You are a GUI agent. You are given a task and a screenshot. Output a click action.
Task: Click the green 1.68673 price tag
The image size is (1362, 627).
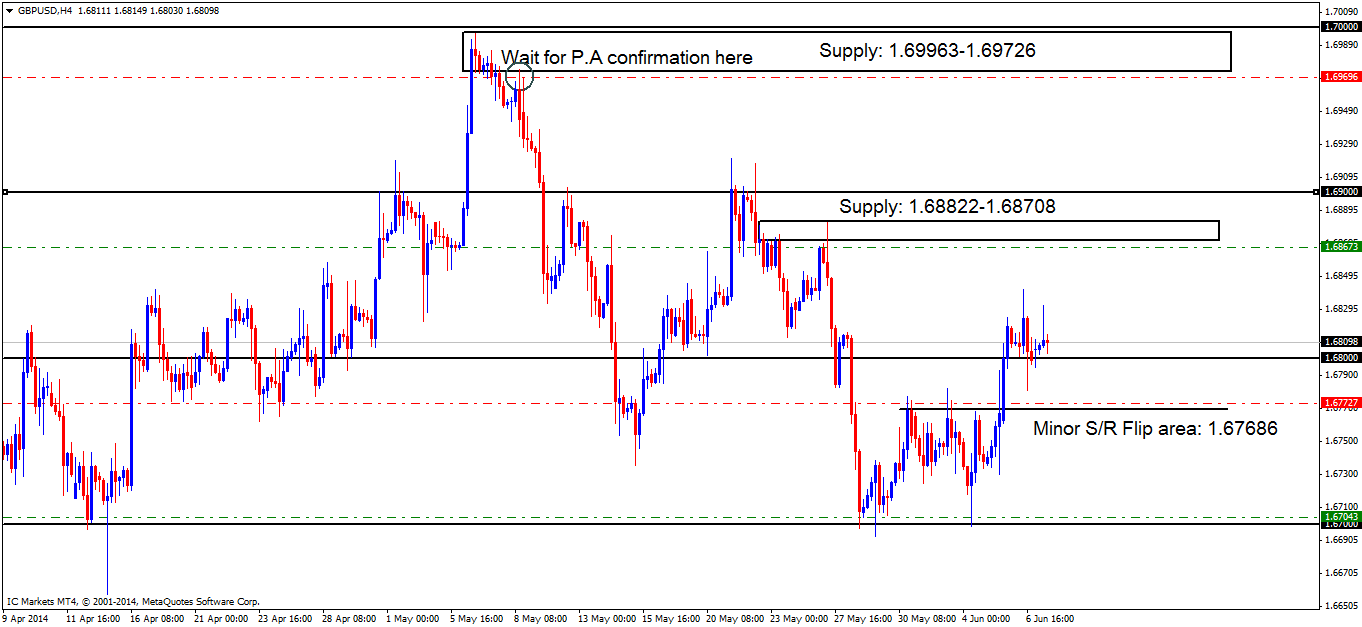[1340, 246]
